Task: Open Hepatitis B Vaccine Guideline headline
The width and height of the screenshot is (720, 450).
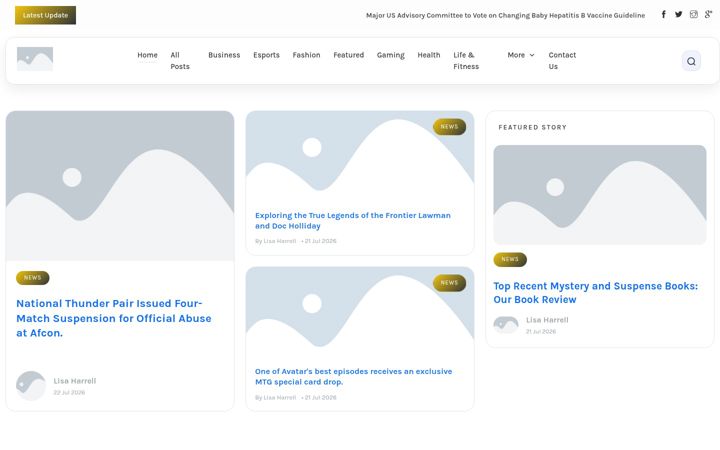Action: click(x=506, y=15)
